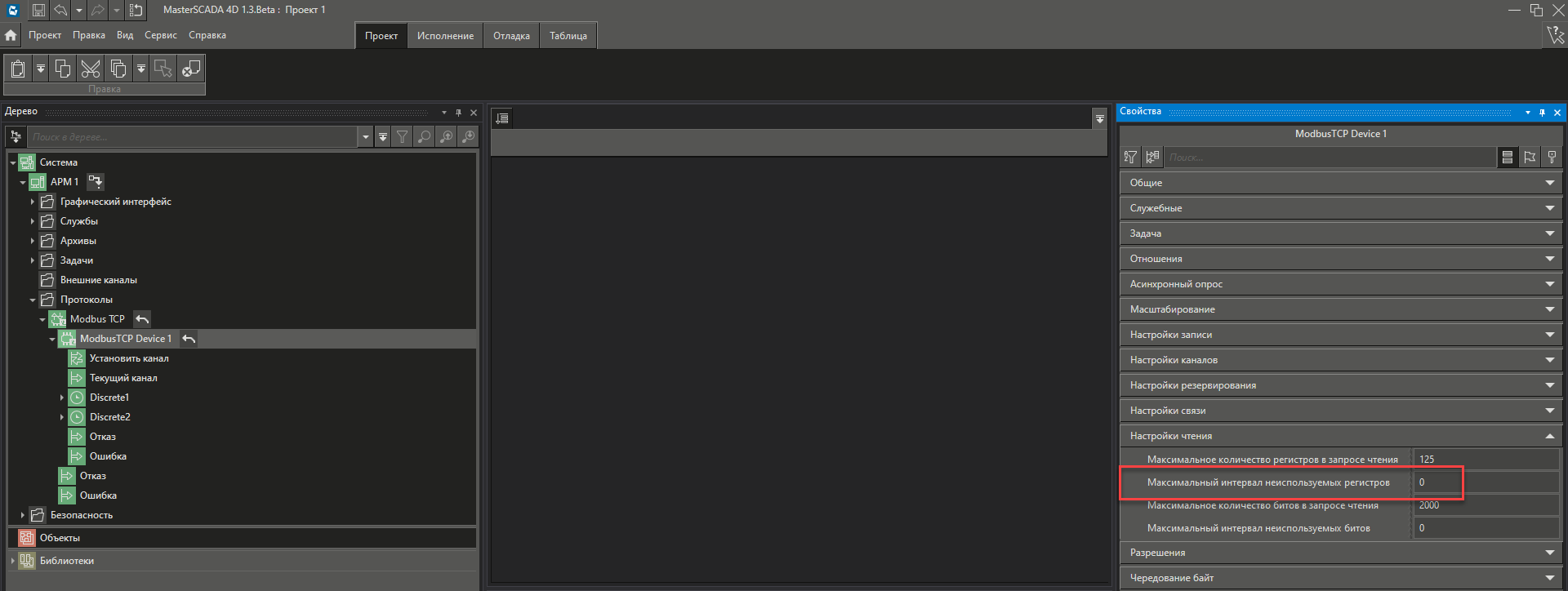Image resolution: width=1568 pixels, height=591 pixels.
Task: Open the Справка menu
Action: tap(207, 35)
